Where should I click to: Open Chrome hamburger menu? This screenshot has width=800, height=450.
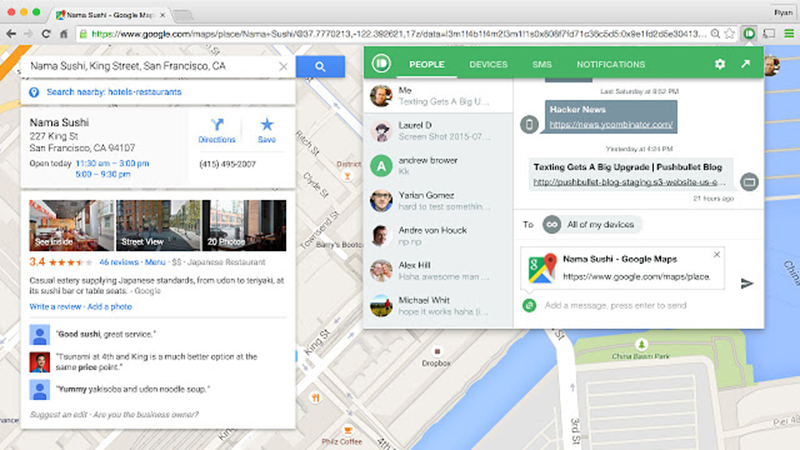[x=789, y=34]
